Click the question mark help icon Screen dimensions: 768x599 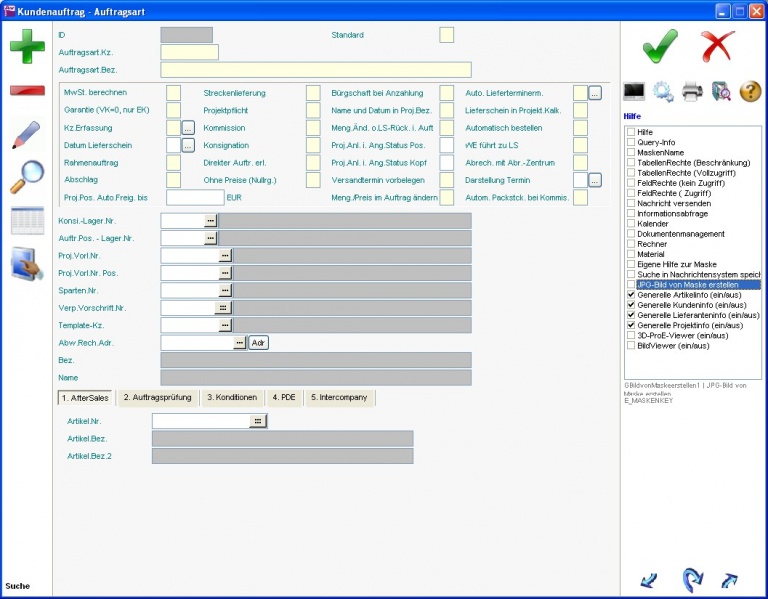click(750, 92)
